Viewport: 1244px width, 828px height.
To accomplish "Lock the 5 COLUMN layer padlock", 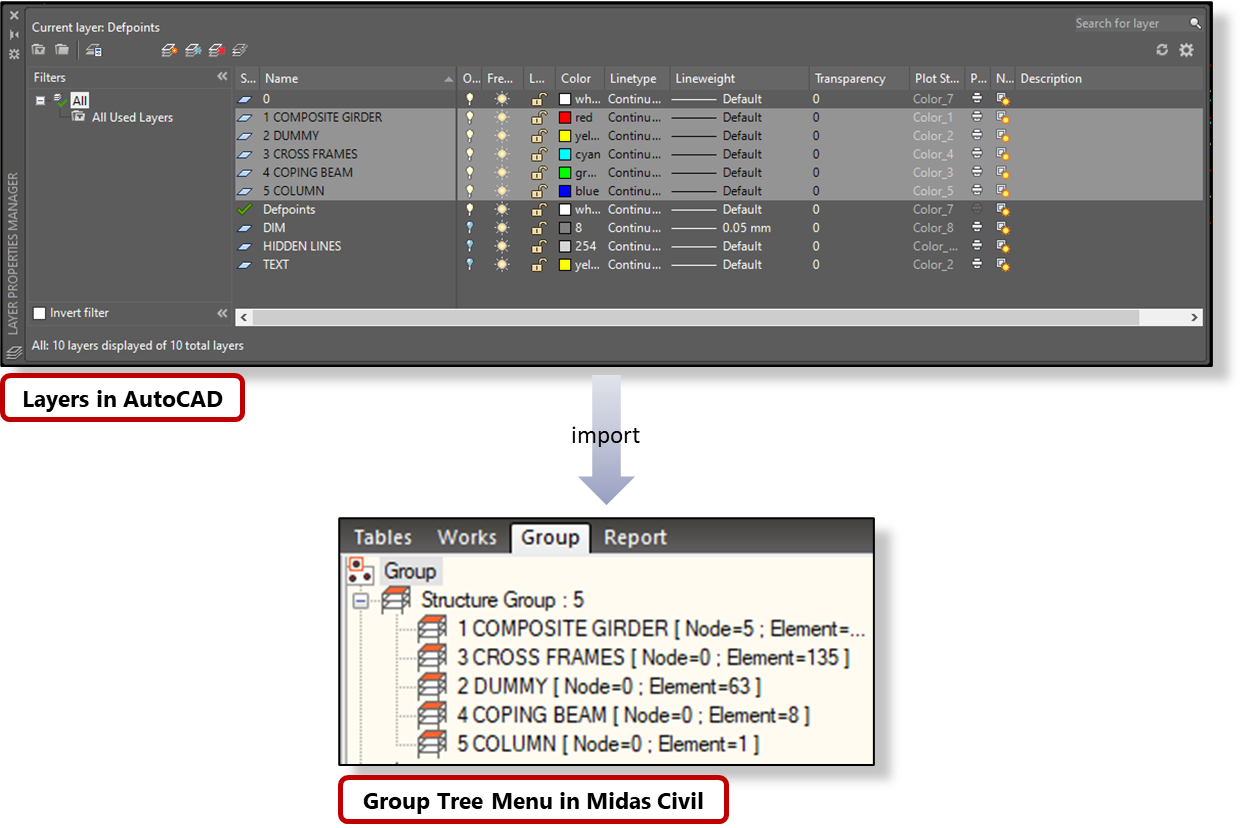I will [x=539, y=190].
